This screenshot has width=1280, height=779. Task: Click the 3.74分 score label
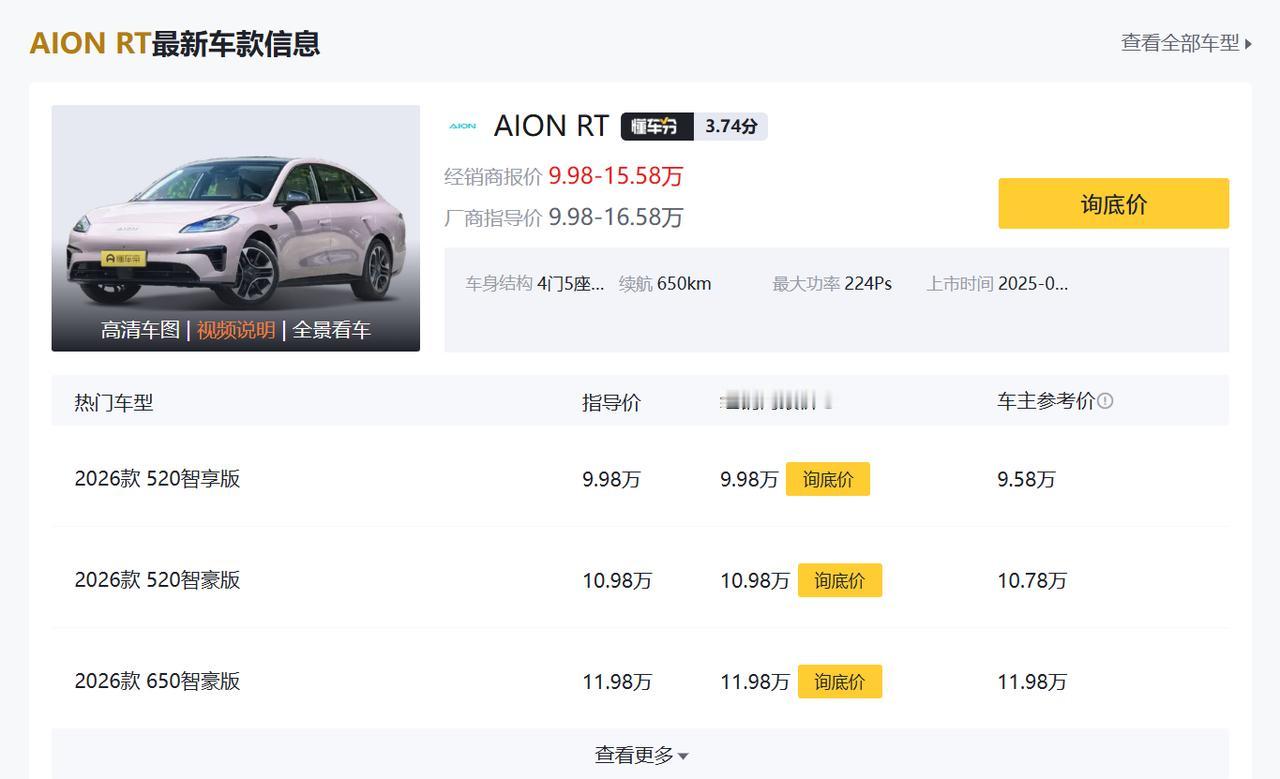(x=731, y=126)
